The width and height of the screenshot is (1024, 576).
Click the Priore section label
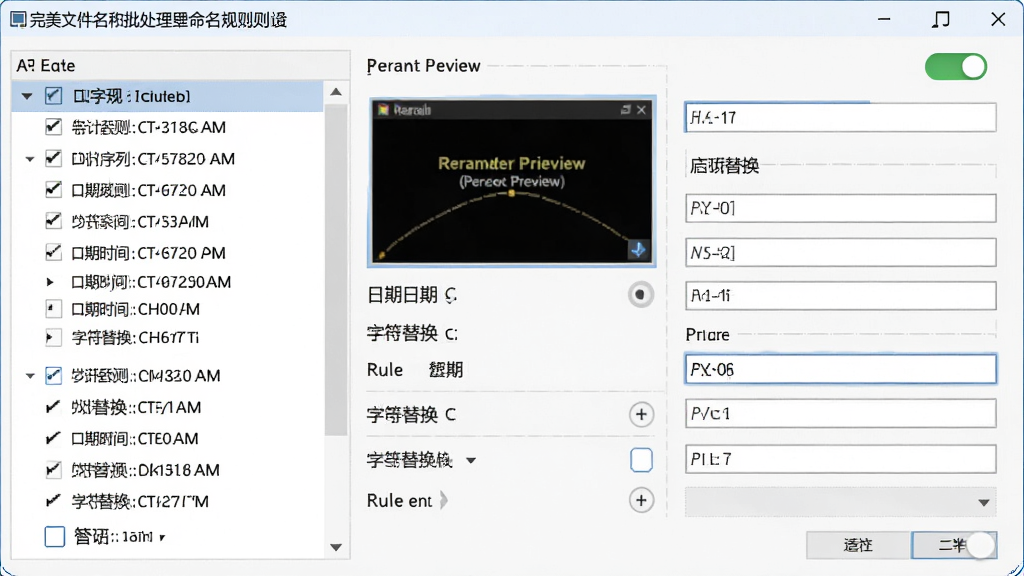707,334
